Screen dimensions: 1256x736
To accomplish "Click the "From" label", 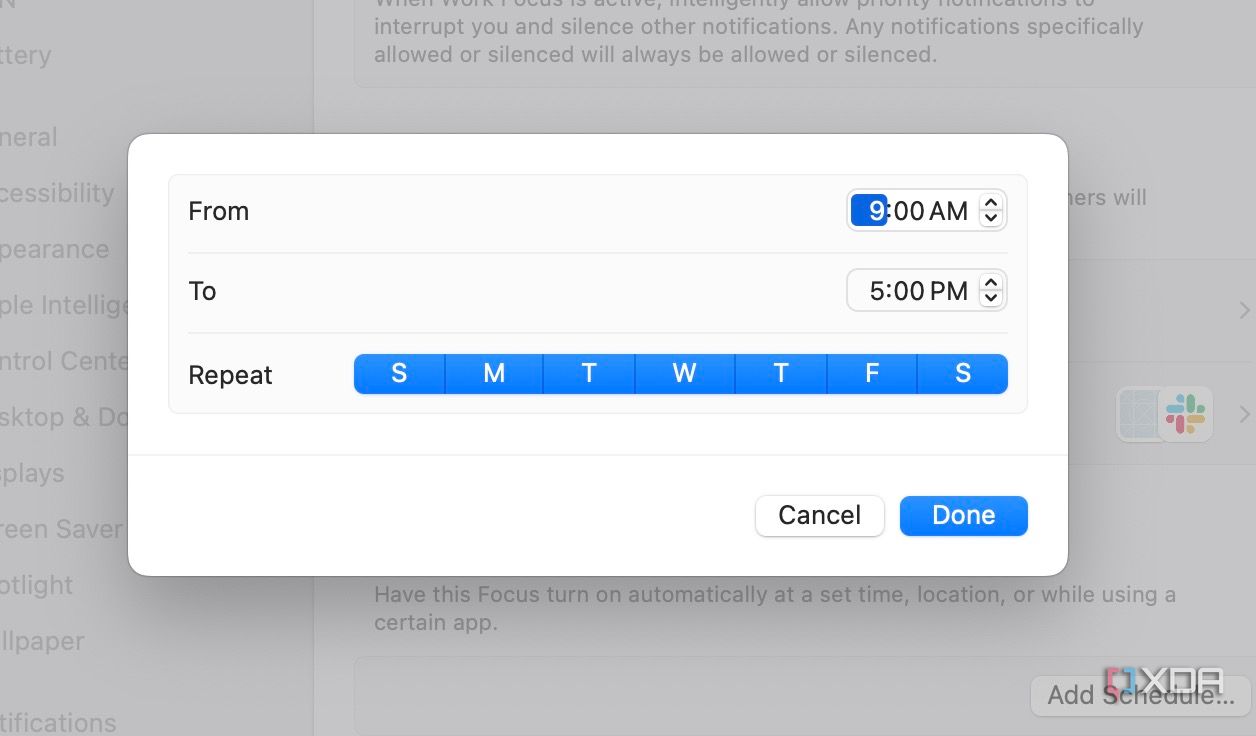I will [x=218, y=211].
